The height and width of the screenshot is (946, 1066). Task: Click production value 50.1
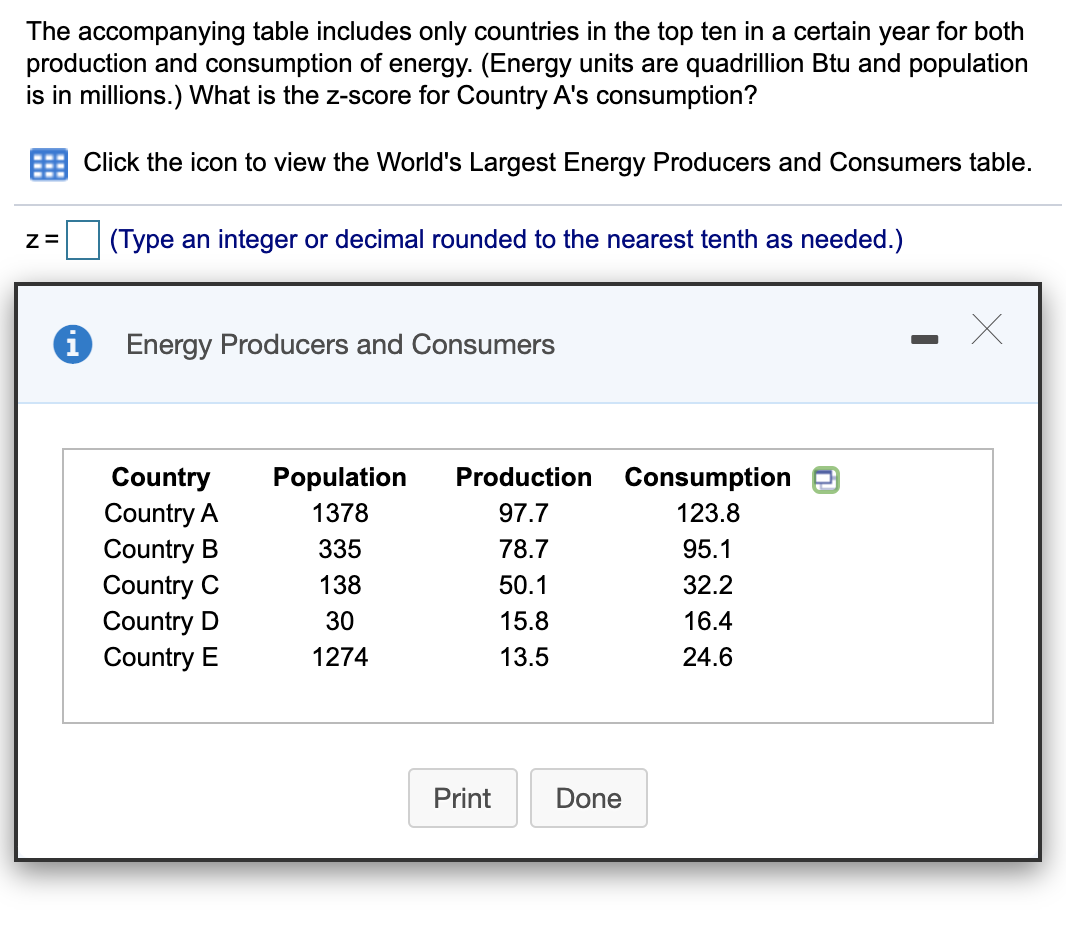click(x=523, y=586)
